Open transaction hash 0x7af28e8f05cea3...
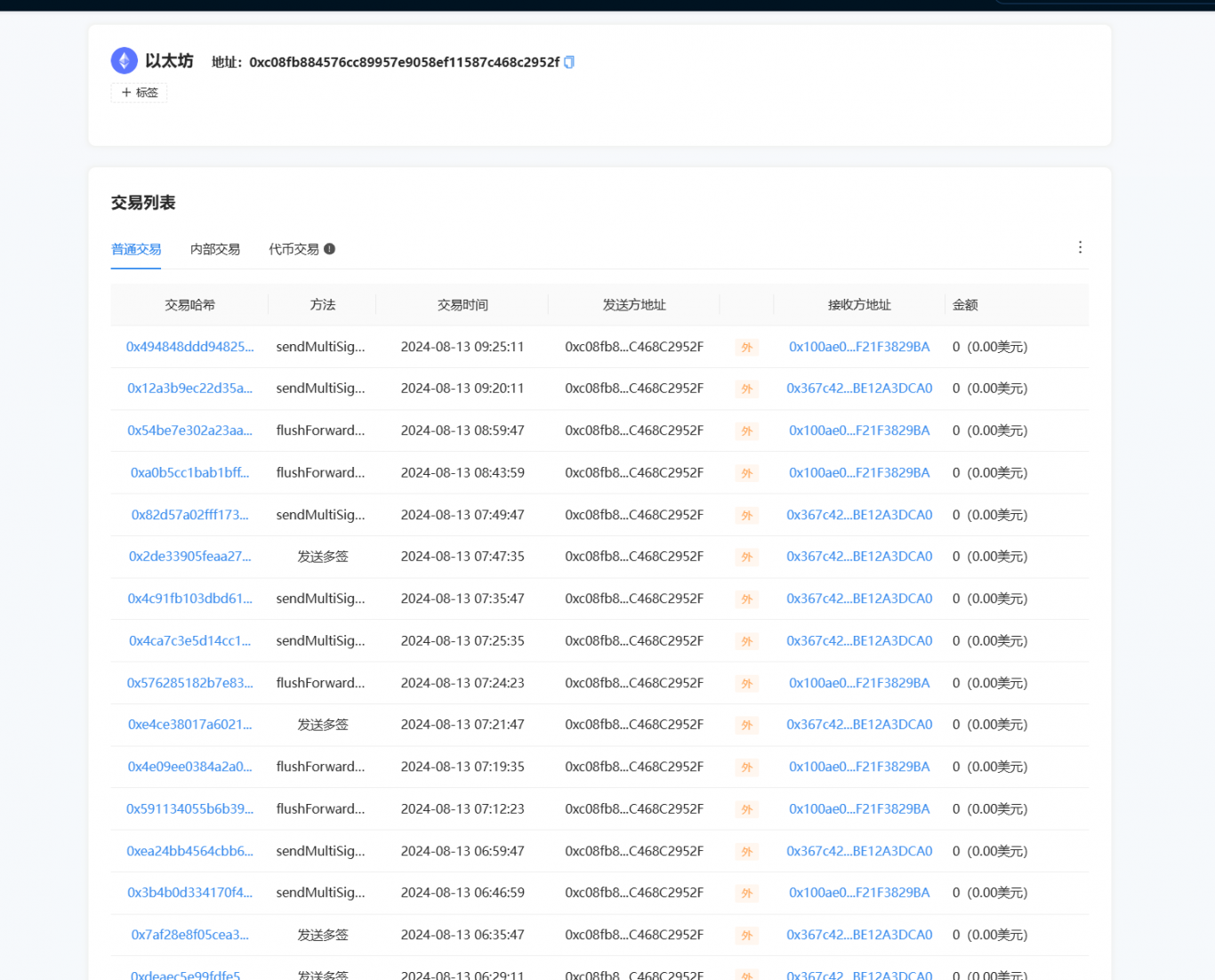The height and width of the screenshot is (980, 1215). coord(189,936)
